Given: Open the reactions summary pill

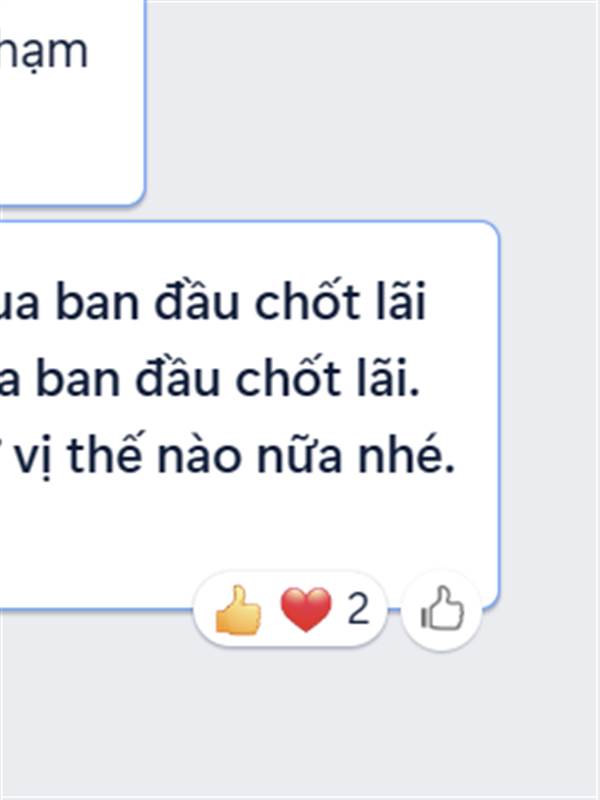Looking at the screenshot, I should [291, 610].
